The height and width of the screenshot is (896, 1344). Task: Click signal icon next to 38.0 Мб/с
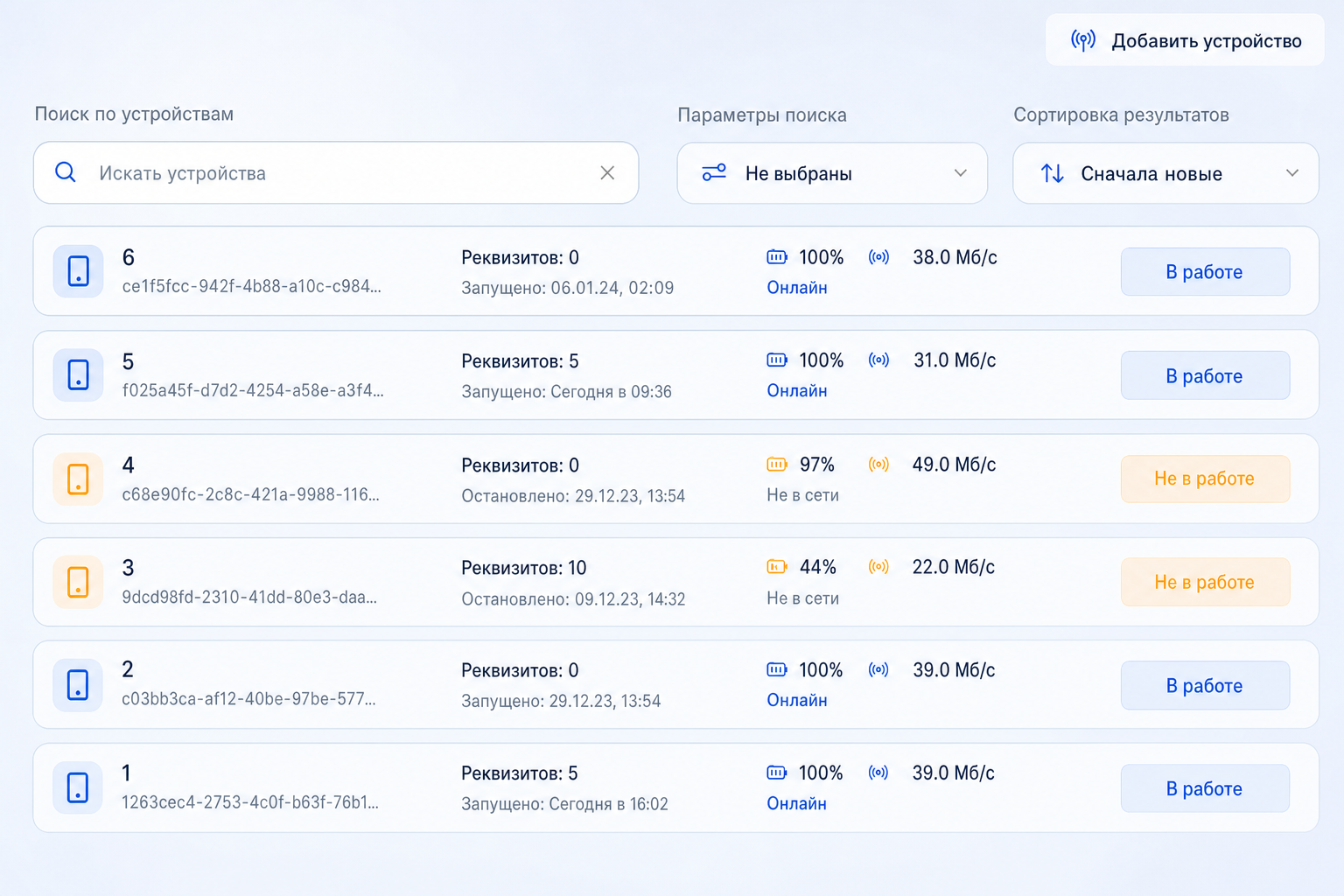tap(878, 257)
